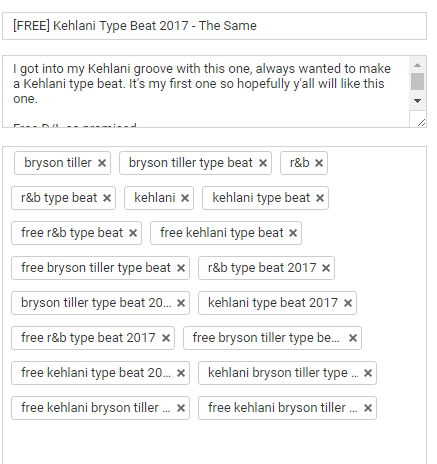Delete the "r&b" tag
Screen dimensions: 437x464
[x=319, y=163]
